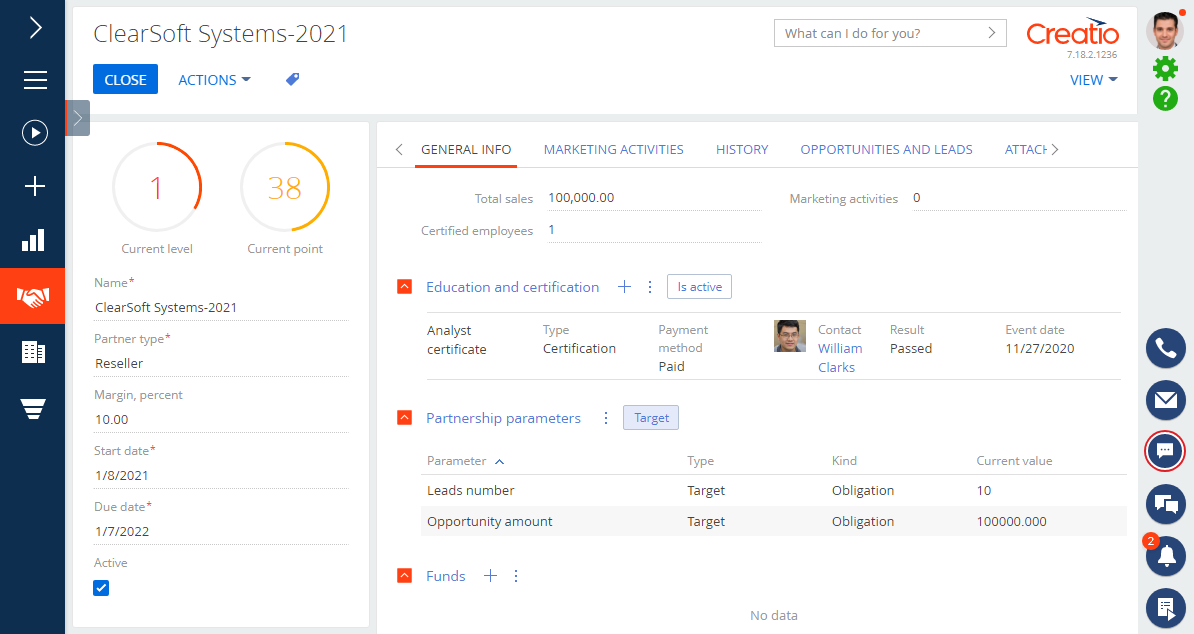Click the Education and certification heading

(x=512, y=287)
